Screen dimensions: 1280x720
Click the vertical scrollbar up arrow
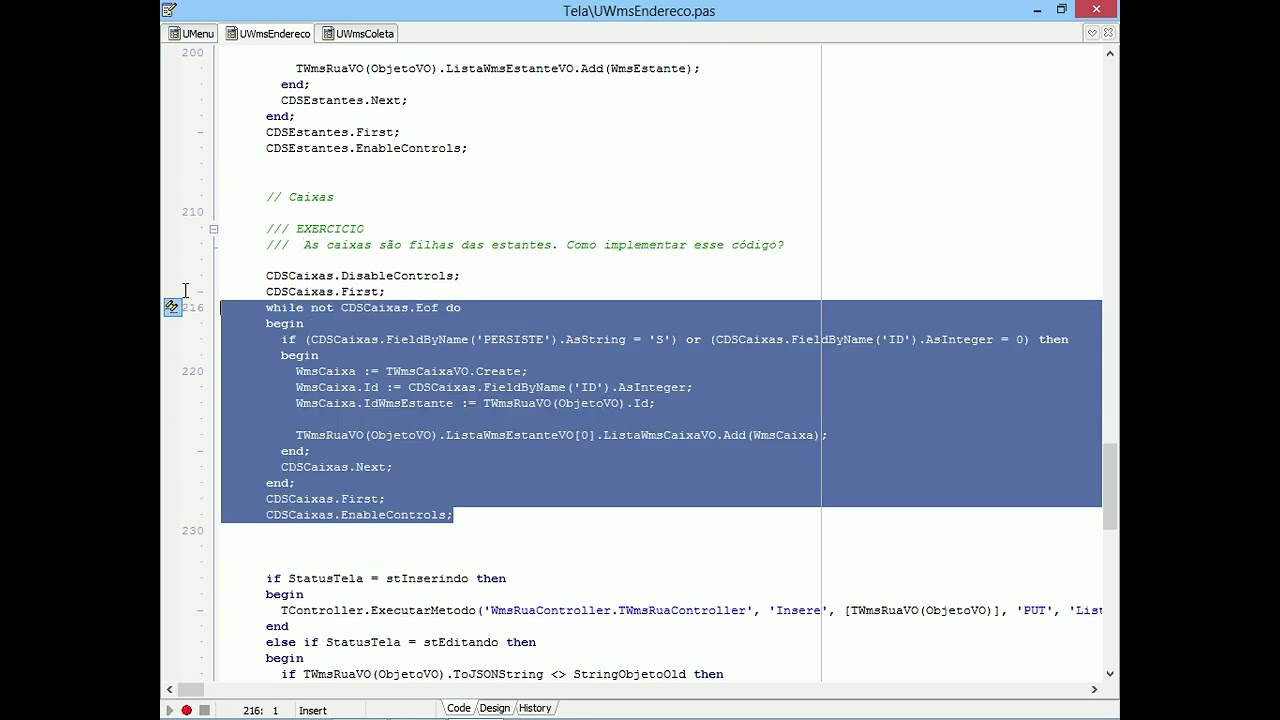tap(1110, 54)
